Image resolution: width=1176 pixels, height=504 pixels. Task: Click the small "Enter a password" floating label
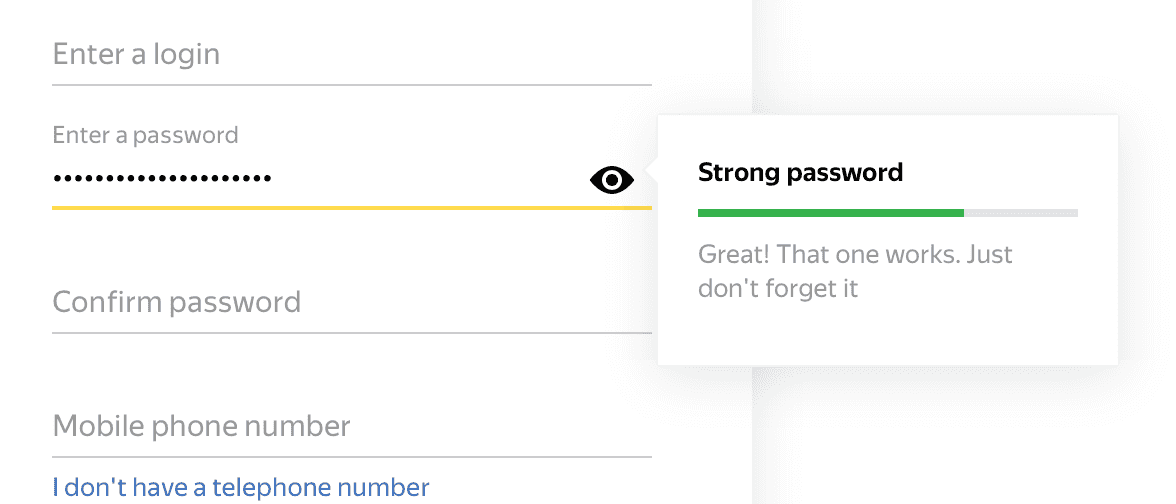tap(145, 135)
